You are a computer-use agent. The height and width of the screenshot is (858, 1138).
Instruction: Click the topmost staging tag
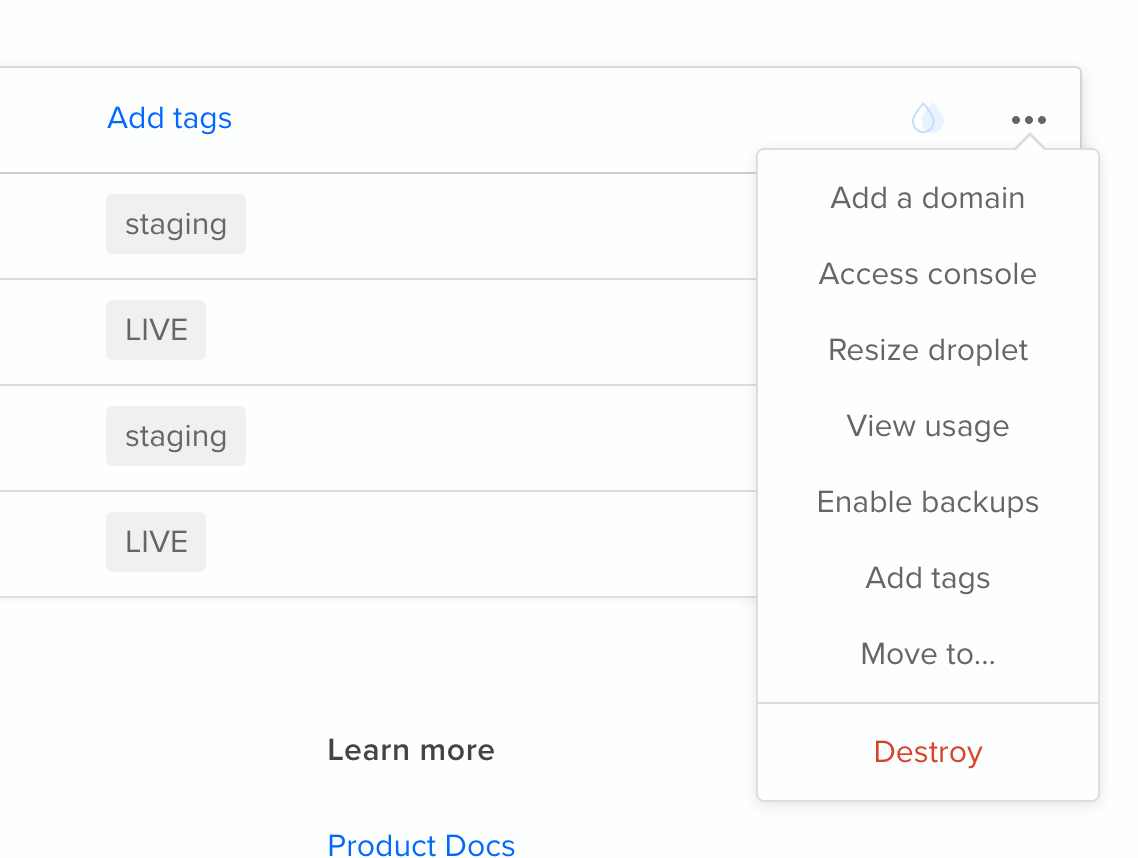pyautogui.click(x=175, y=224)
